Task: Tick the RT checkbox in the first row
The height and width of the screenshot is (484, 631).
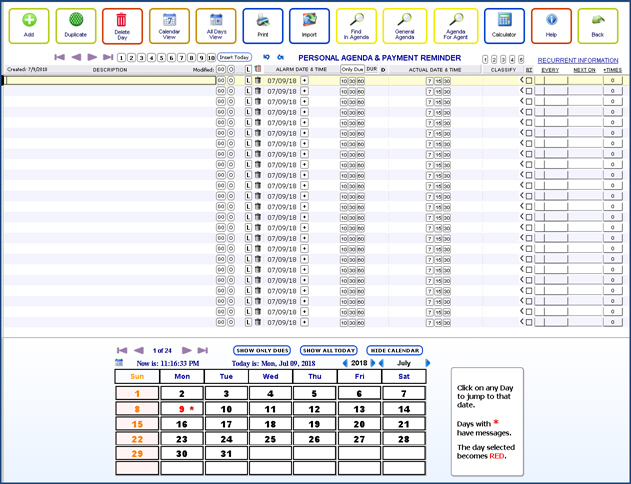Action: (x=529, y=80)
